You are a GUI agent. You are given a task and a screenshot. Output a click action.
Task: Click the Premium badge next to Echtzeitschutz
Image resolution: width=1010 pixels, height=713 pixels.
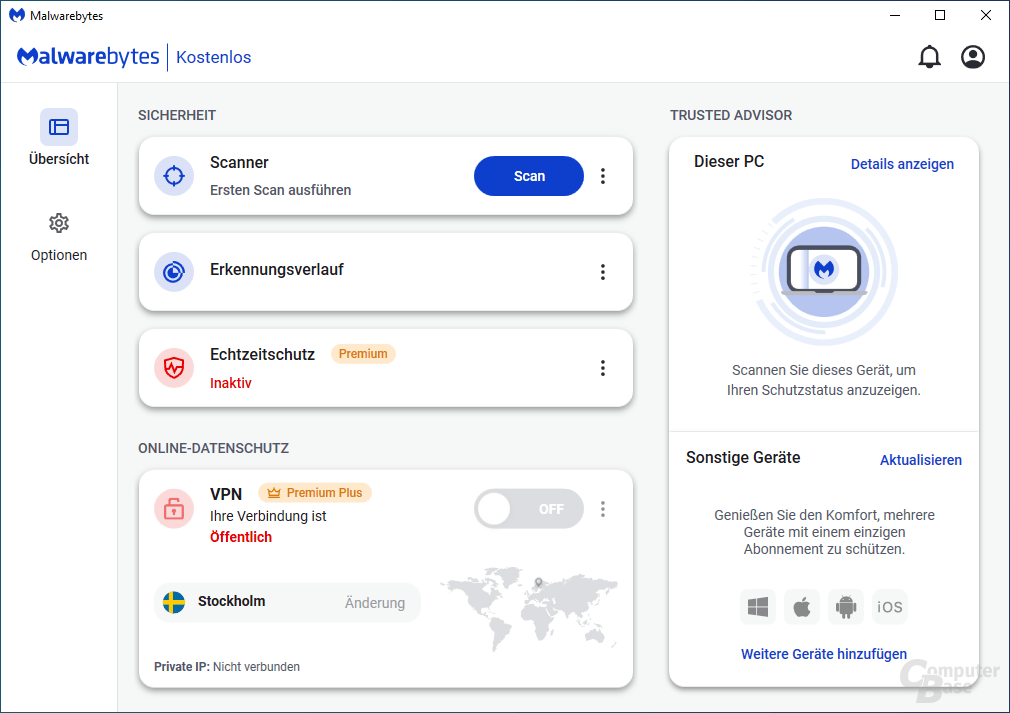pos(363,354)
